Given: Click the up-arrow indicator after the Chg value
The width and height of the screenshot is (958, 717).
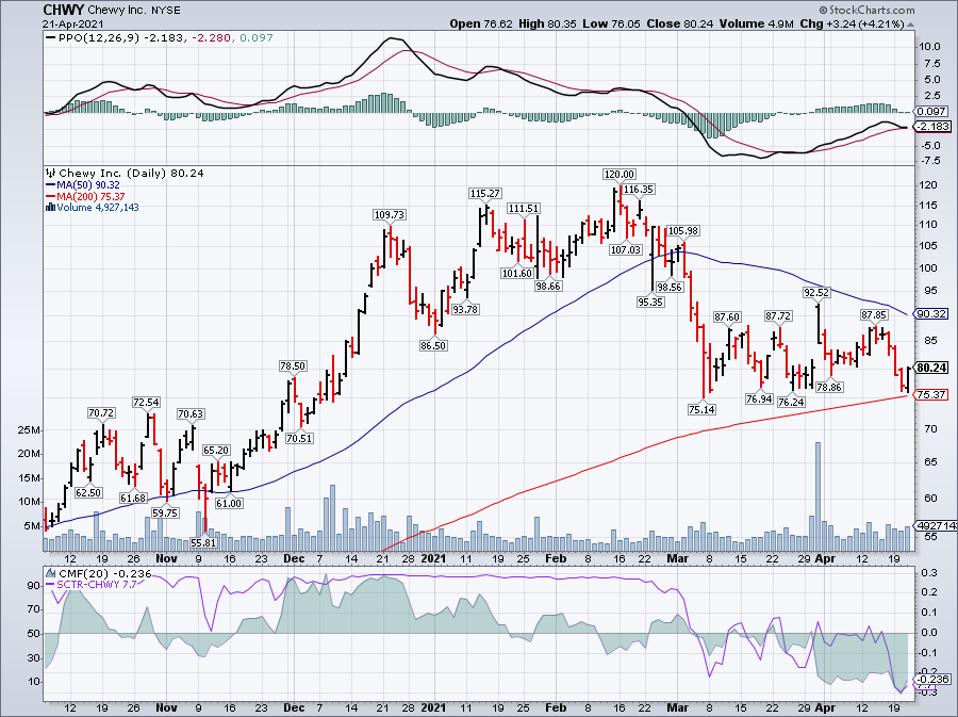Looking at the screenshot, I should pyautogui.click(x=910, y=24).
